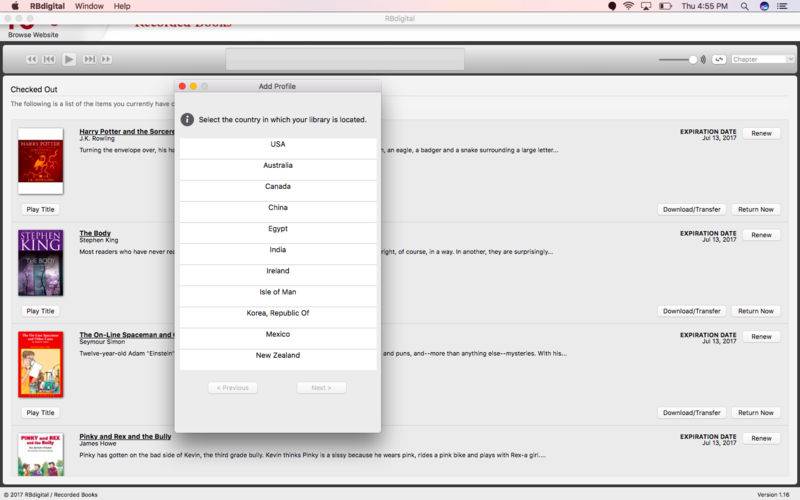The width and height of the screenshot is (800, 500).
Task: Click the Stephen King The Body cover
Action: click(x=40, y=262)
